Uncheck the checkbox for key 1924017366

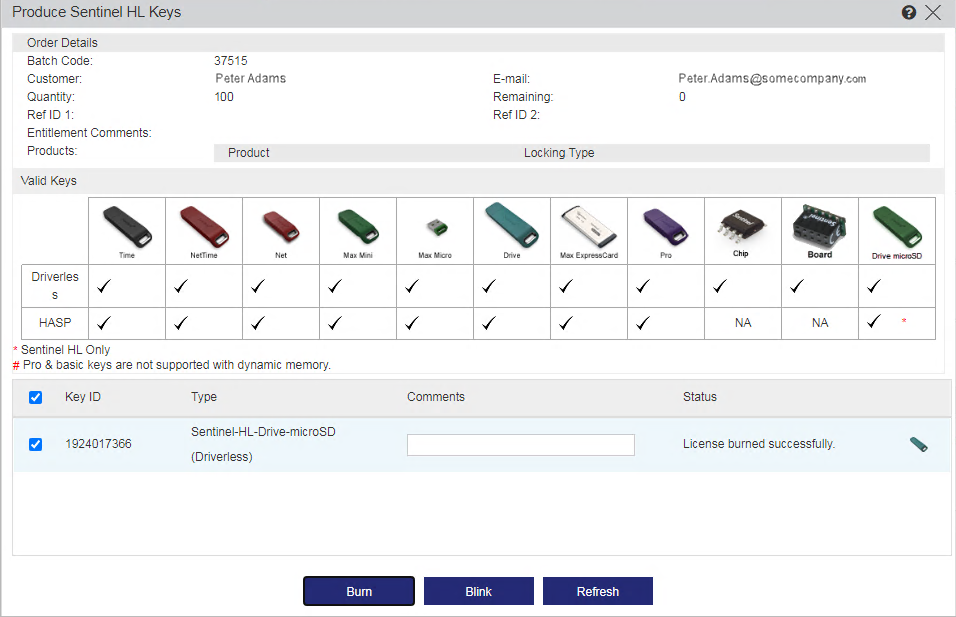pyautogui.click(x=36, y=444)
